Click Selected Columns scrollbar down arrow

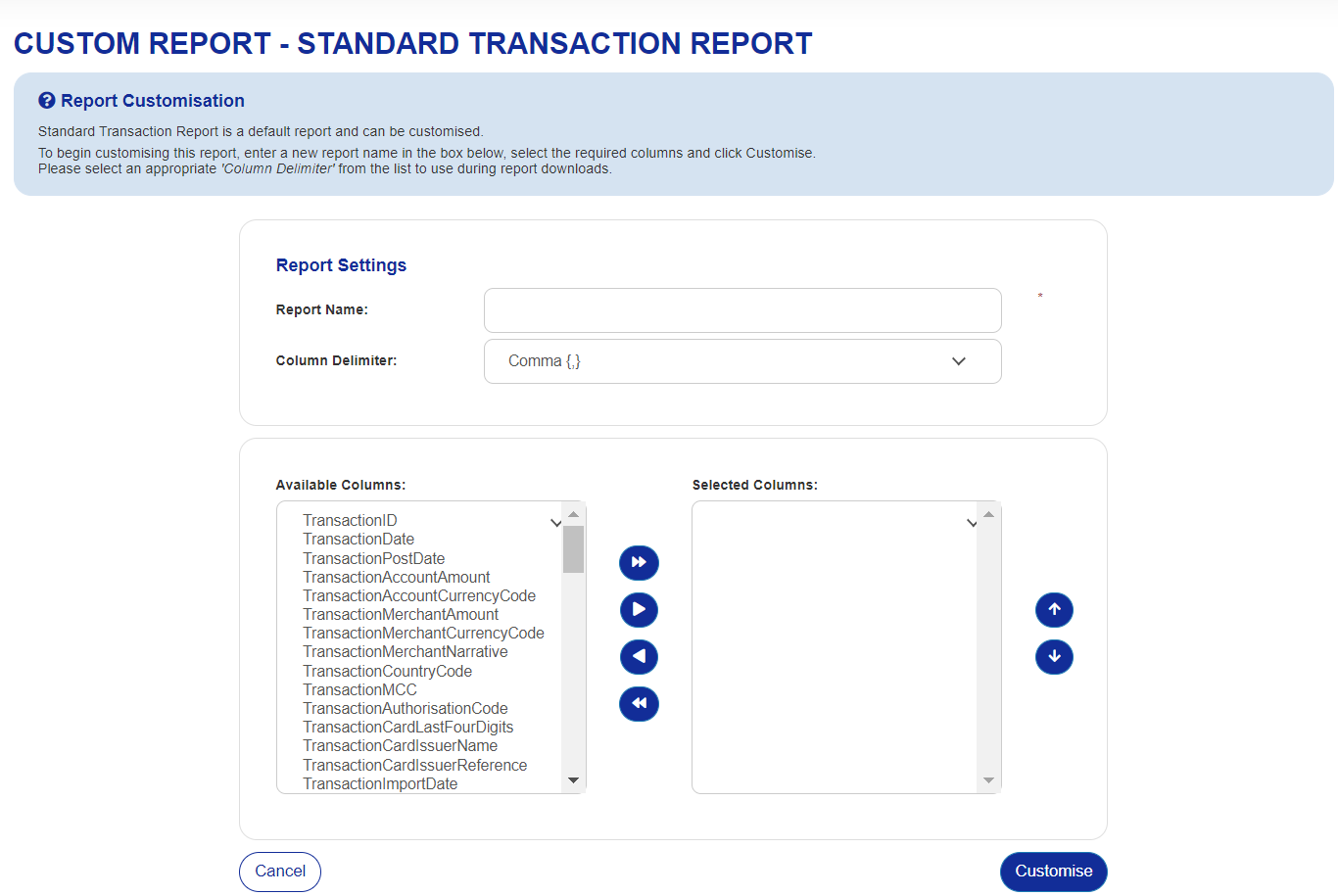click(989, 780)
